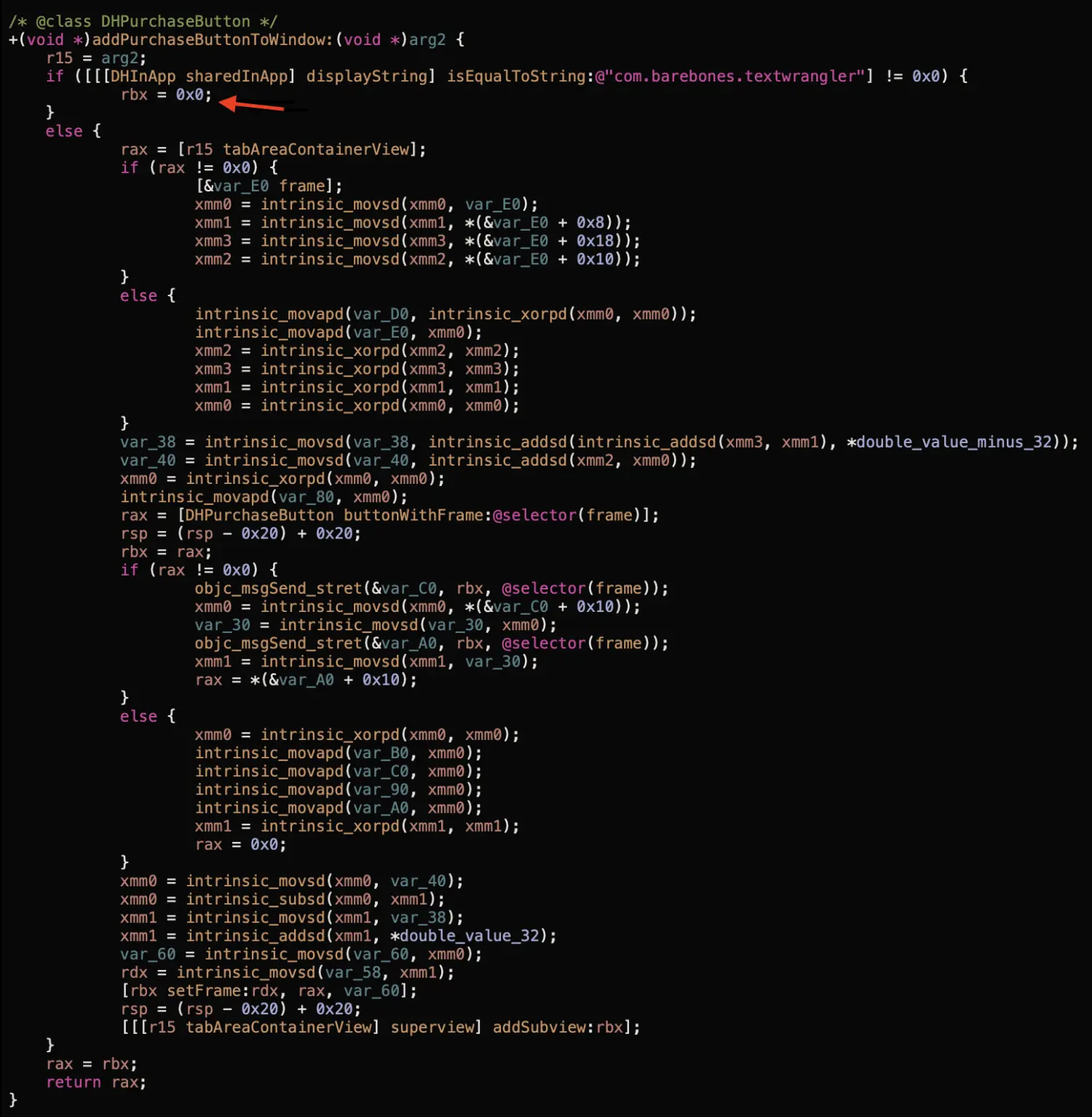Screen dimensions: 1092x1117
Task: Click 'intrinsic_movapd(var_D0, intrinsic_xorpd' line
Action: 446,314
